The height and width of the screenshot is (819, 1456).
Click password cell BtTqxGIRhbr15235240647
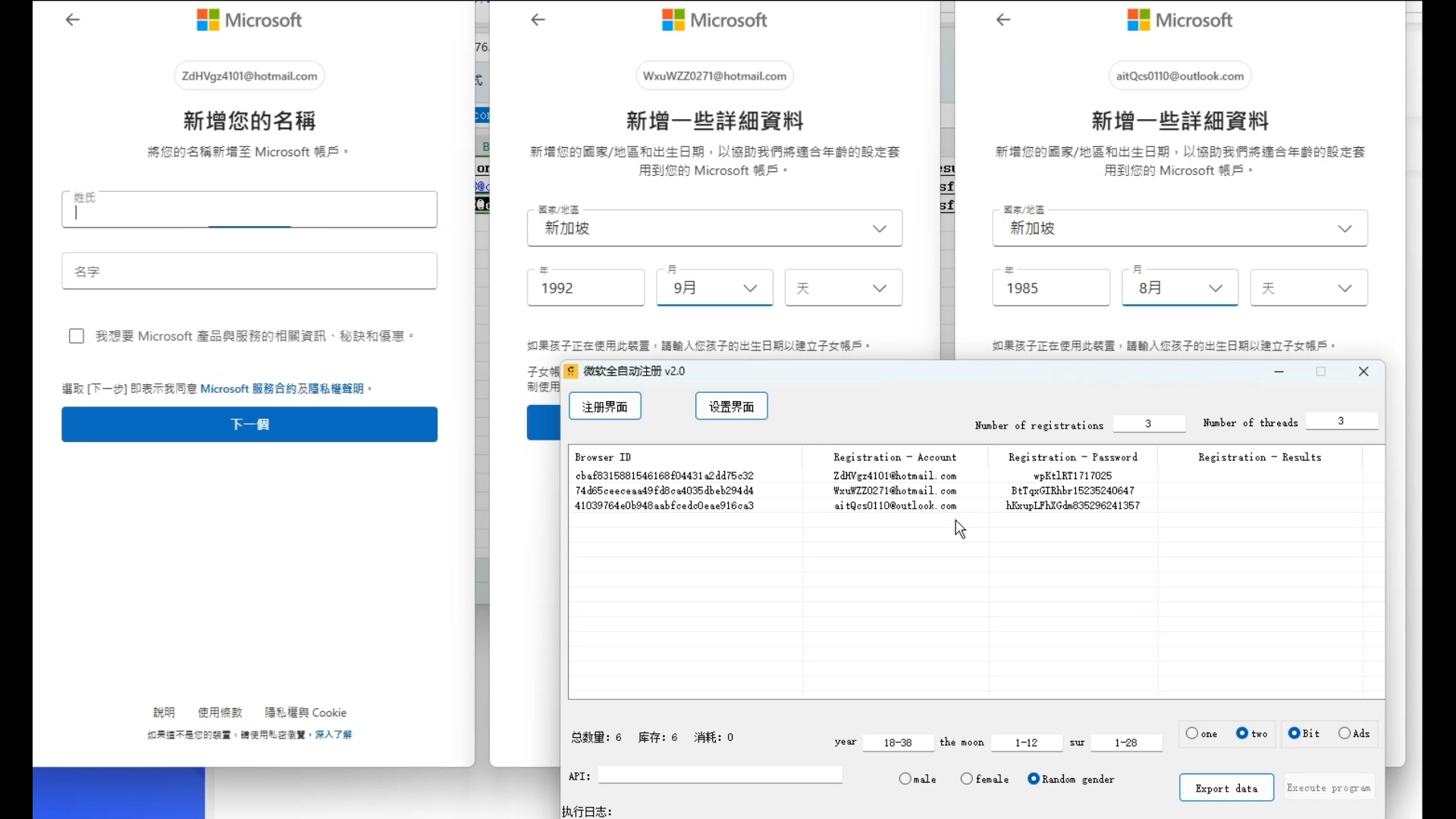[x=1072, y=491]
